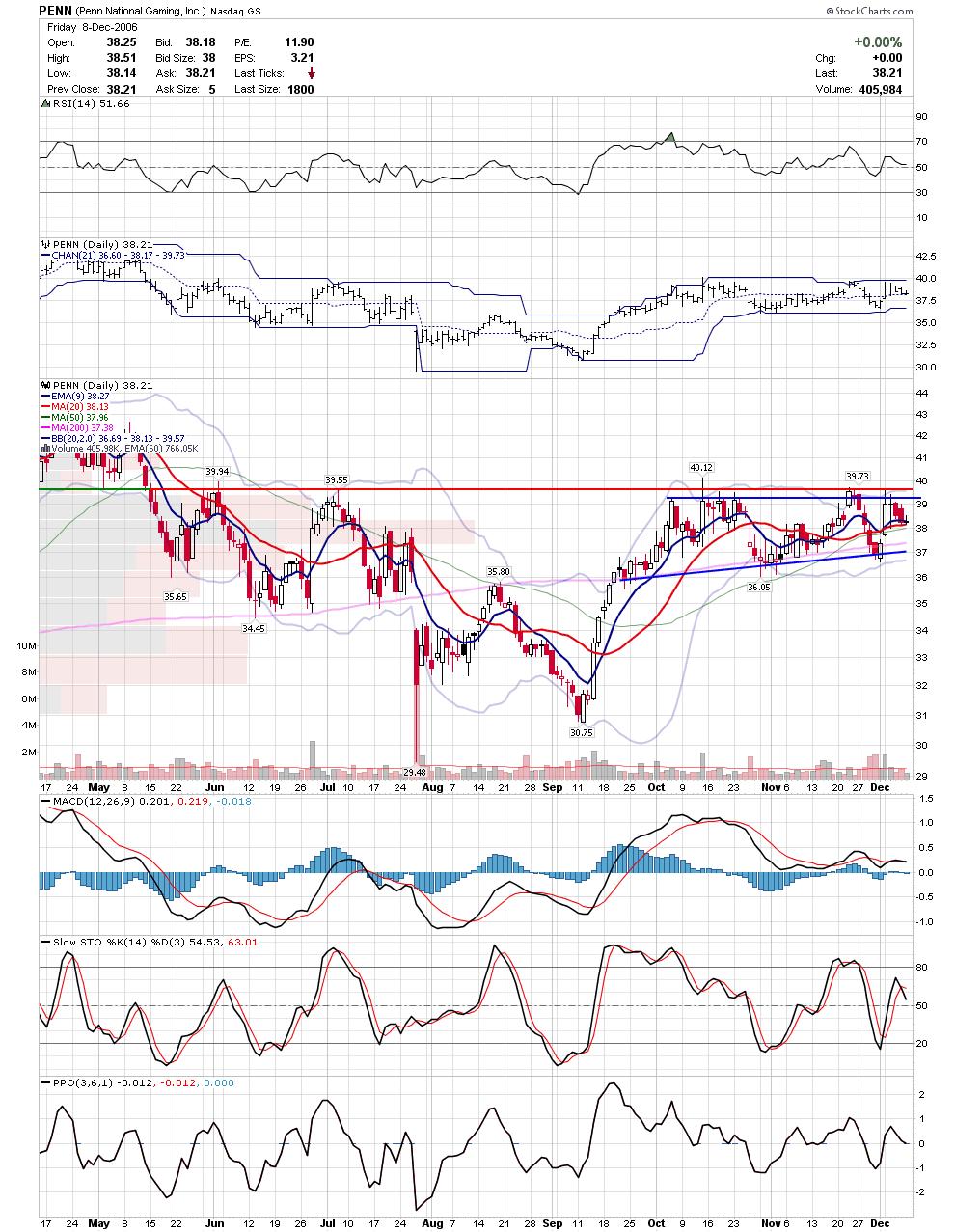Click the 29.48 July low annotation
This screenshot has width=955, height=1232.
click(414, 772)
